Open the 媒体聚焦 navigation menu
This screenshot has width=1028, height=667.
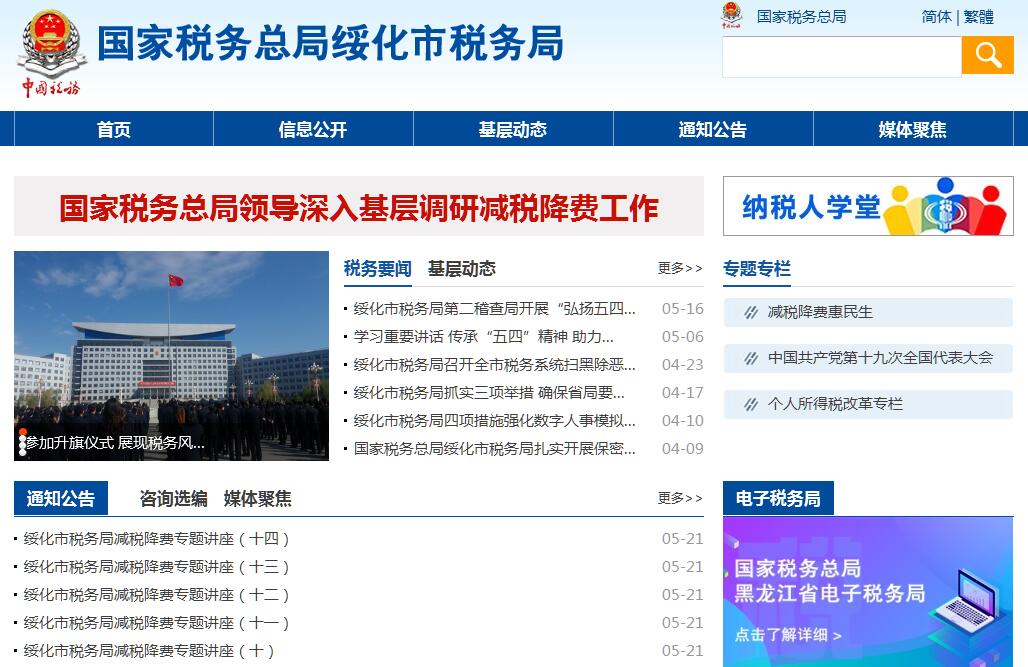(x=912, y=129)
